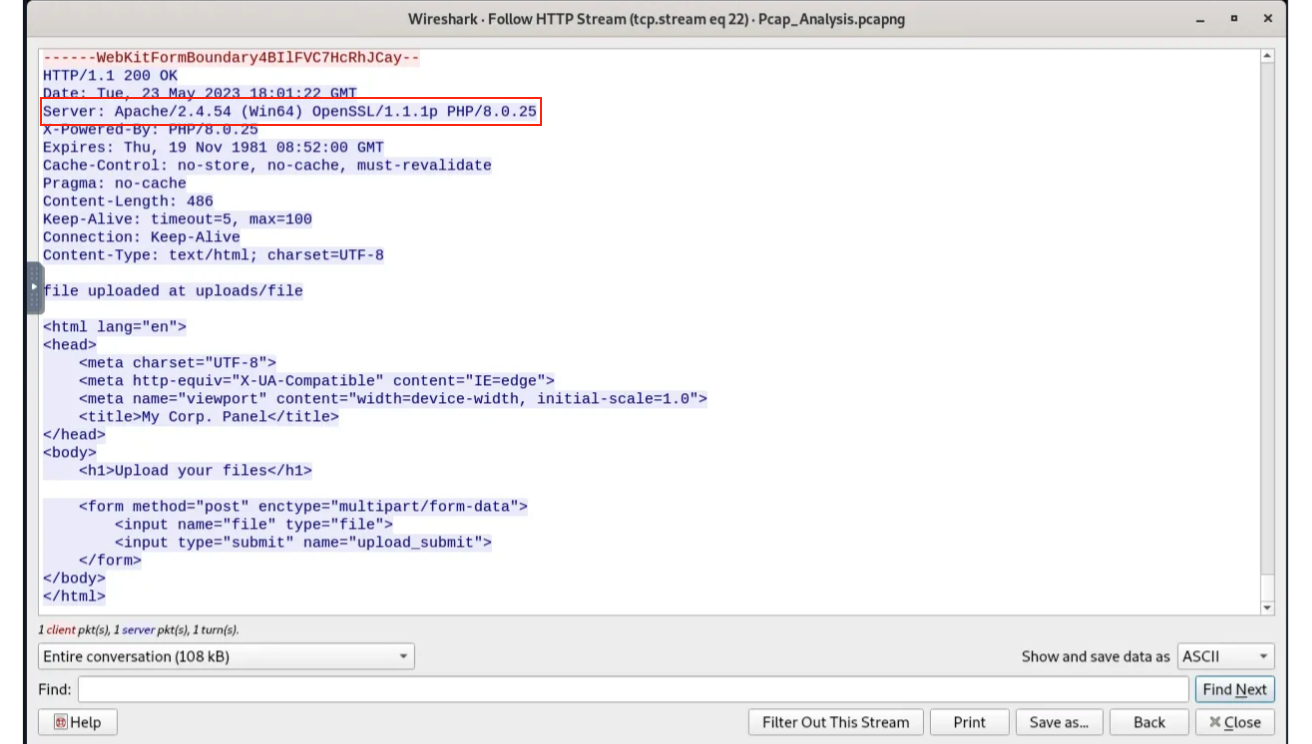Click the 'Date: Tue, 23 May 2023' line
The image size is (1312, 744).
(x=200, y=93)
